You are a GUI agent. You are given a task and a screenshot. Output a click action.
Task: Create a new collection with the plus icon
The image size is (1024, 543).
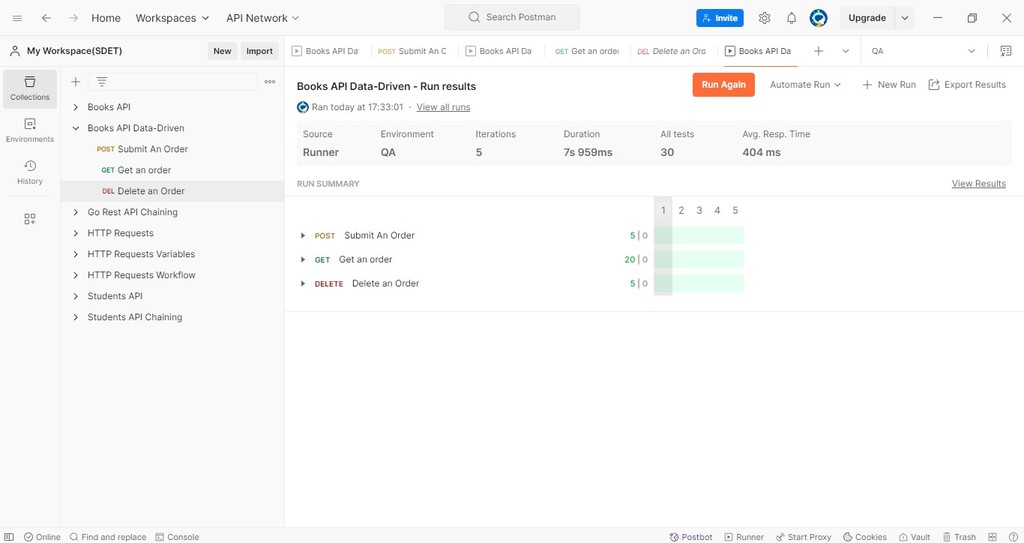pyautogui.click(x=76, y=82)
